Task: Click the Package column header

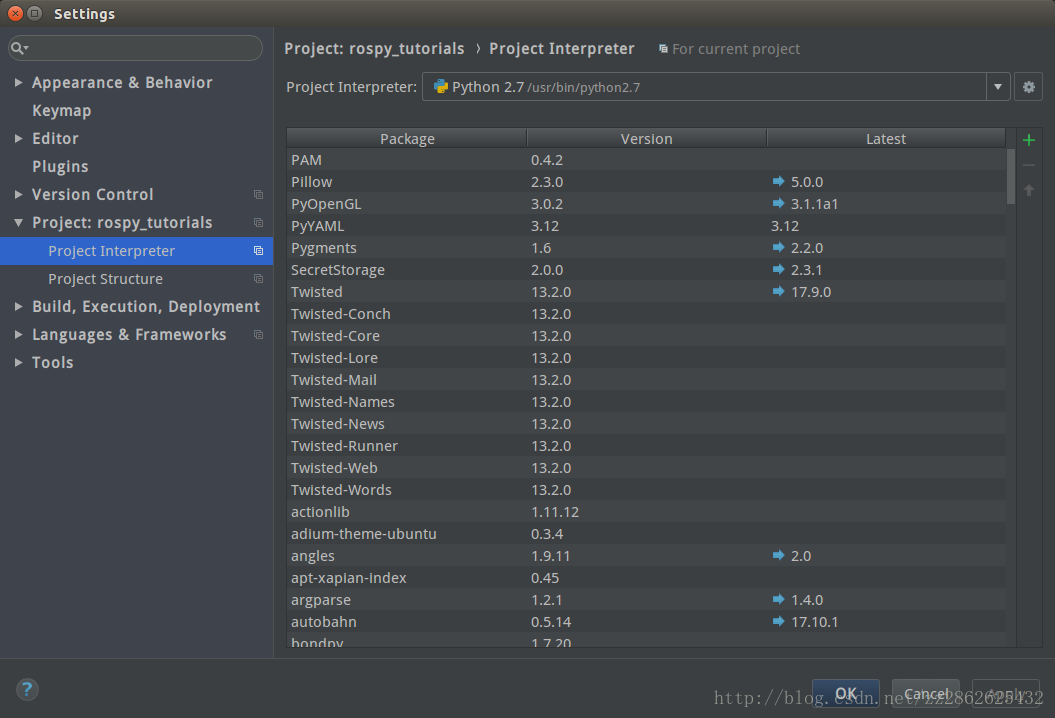Action: click(407, 139)
